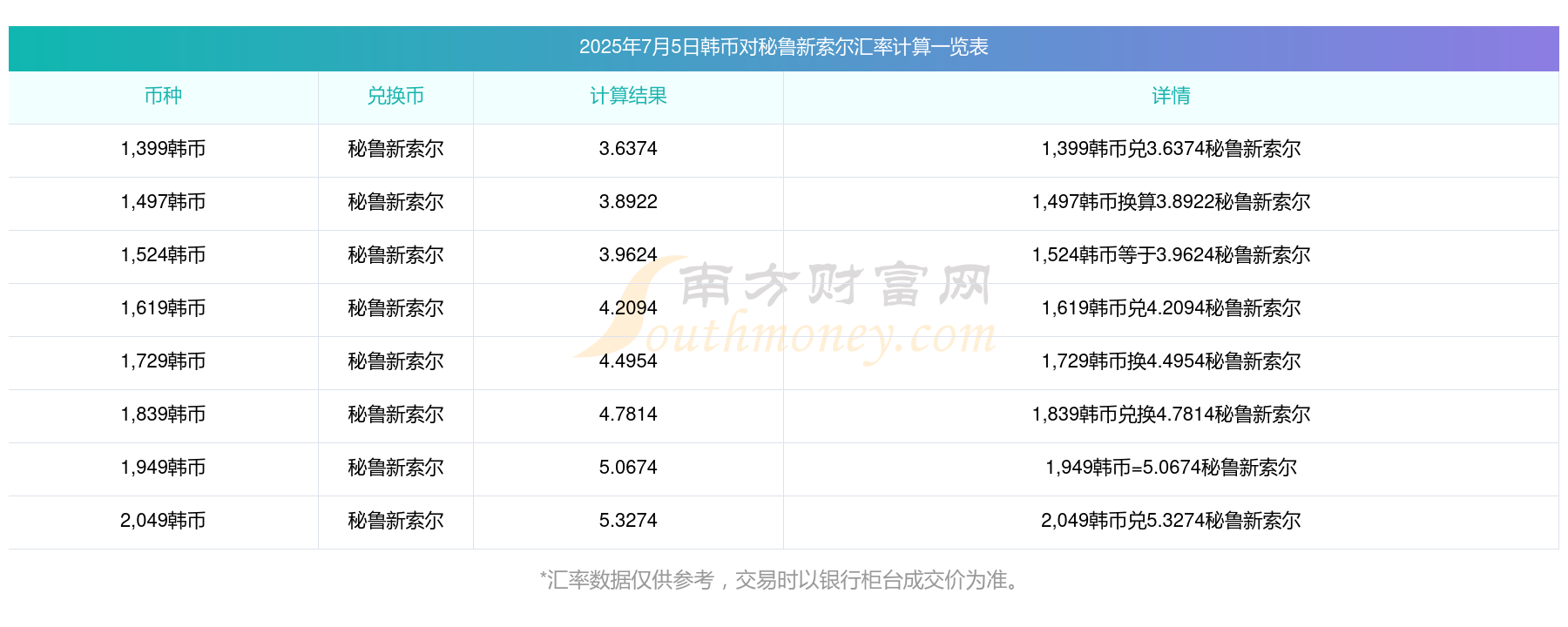Click detail text 2,049韩币兑5.3274秘鲁新索尔

coord(1171,521)
